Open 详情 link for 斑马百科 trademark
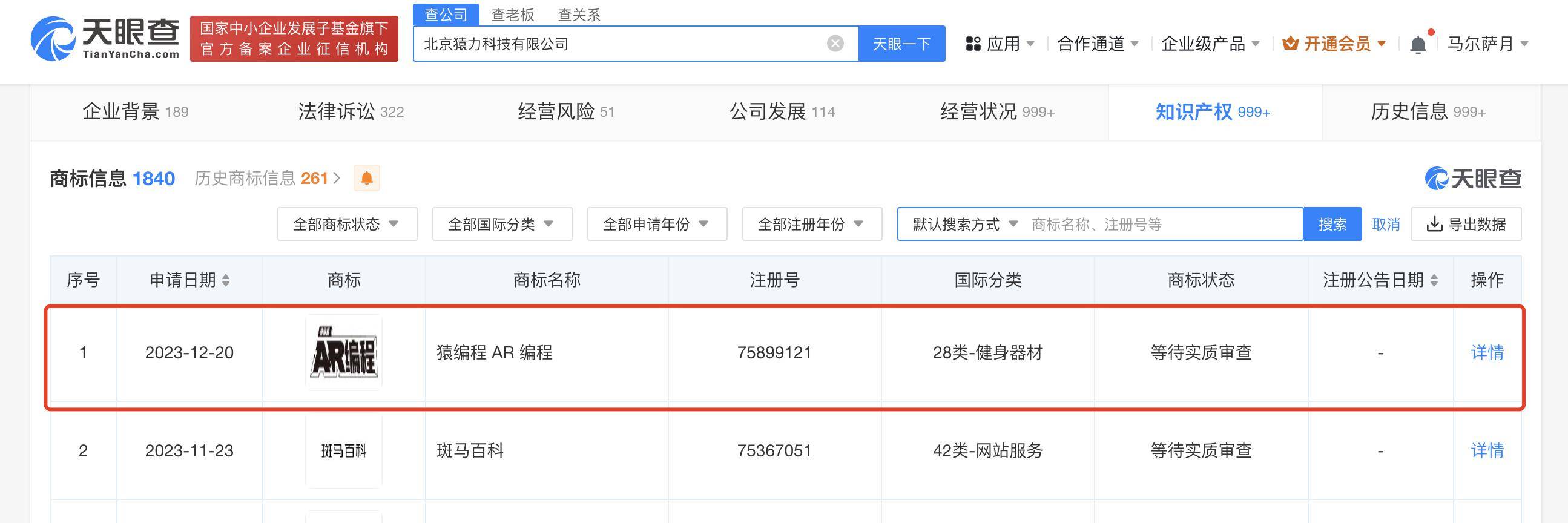Image resolution: width=1568 pixels, height=523 pixels. click(1486, 450)
